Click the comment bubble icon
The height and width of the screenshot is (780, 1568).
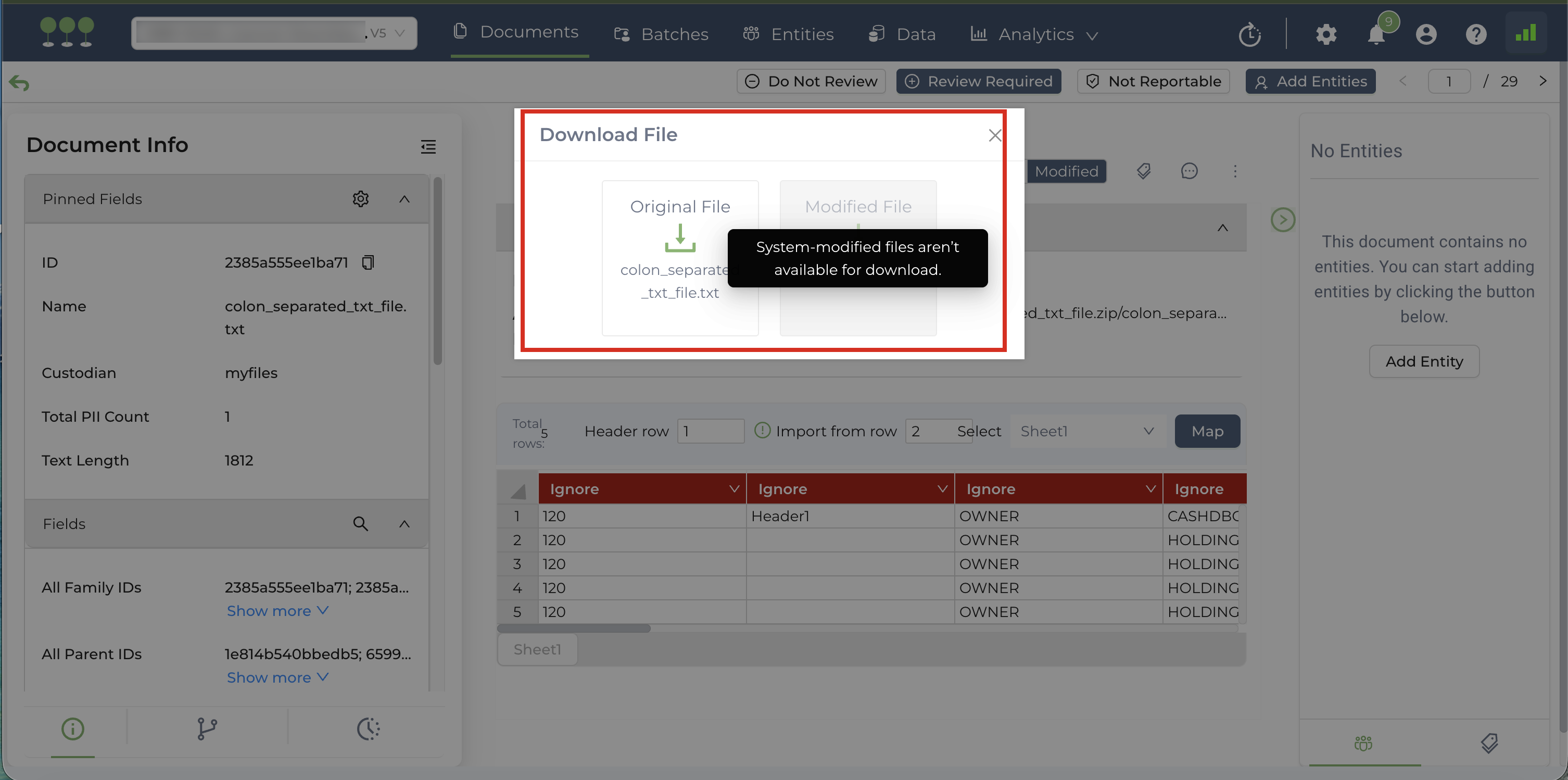click(x=1189, y=171)
